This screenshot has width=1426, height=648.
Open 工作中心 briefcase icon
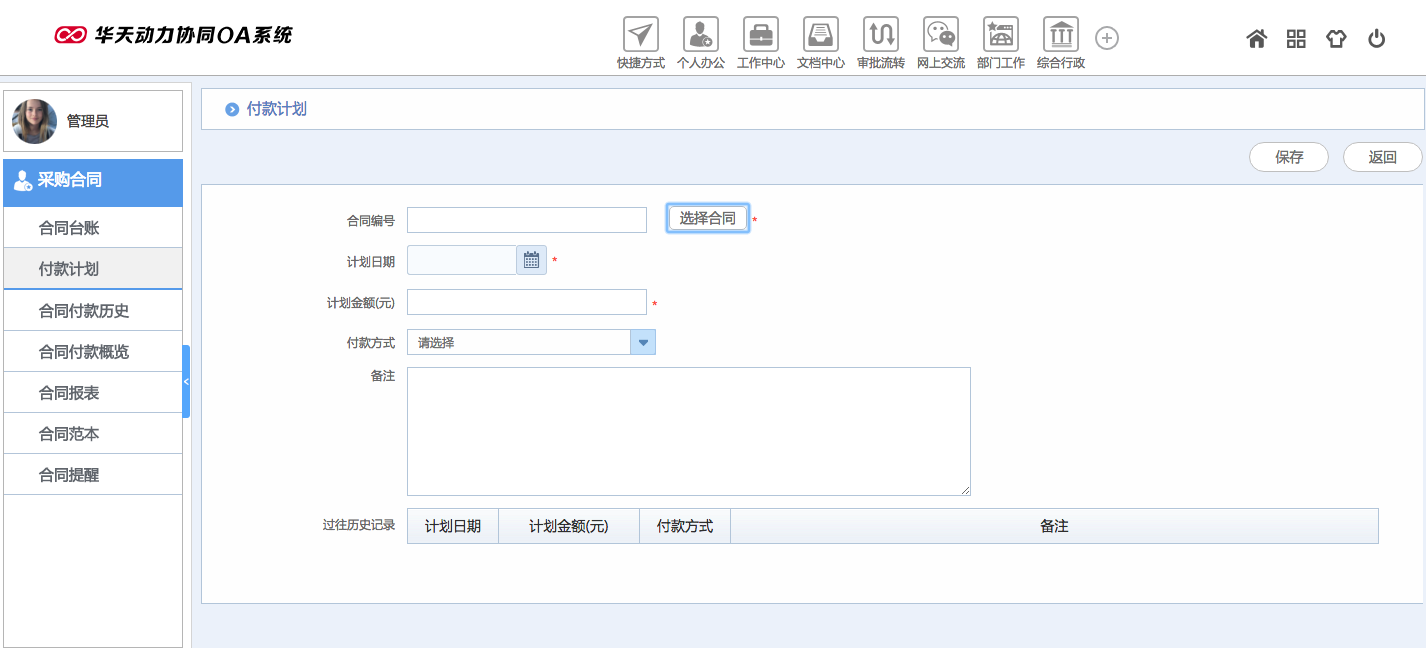tap(760, 35)
